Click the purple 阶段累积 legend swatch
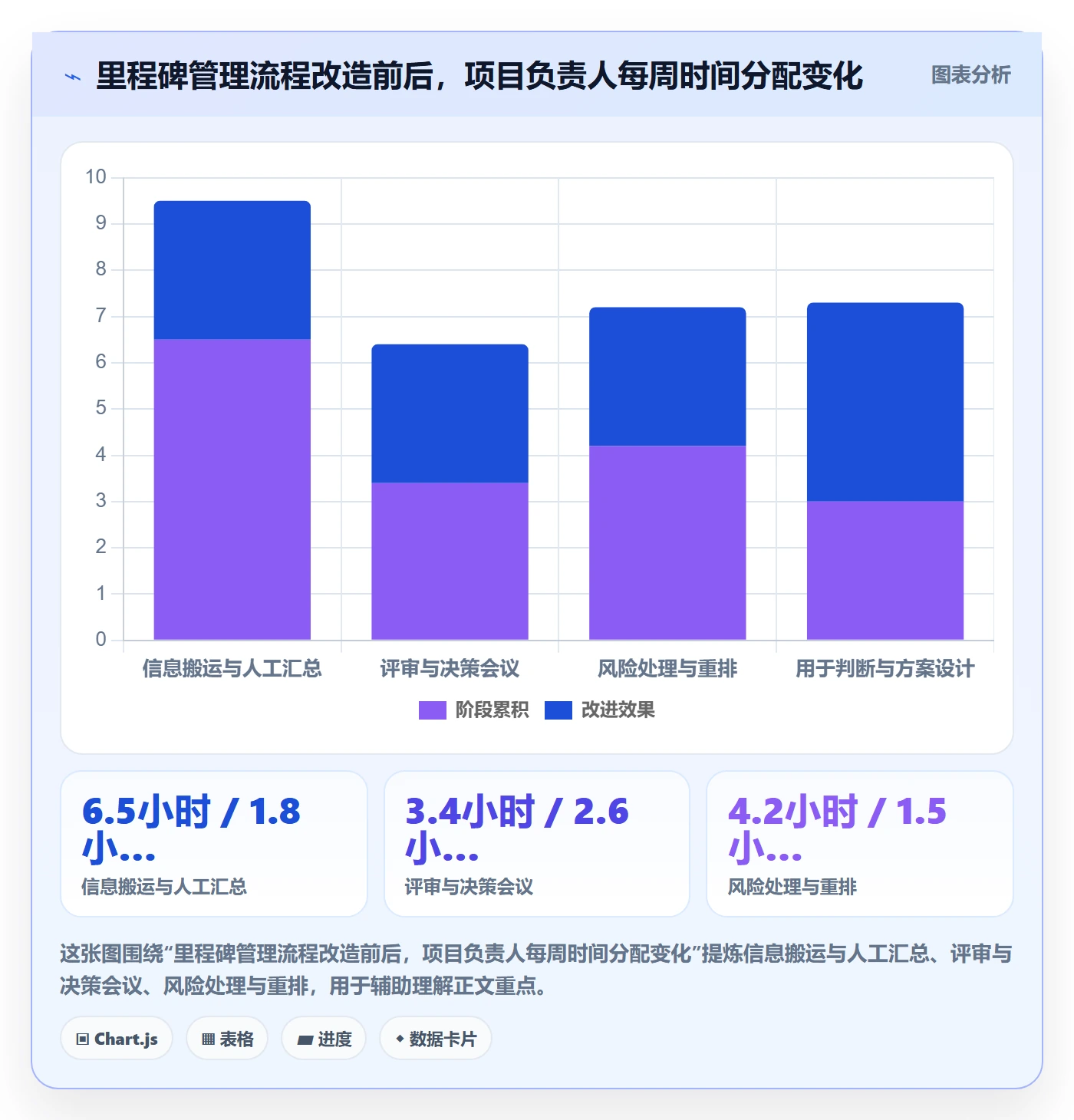The width and height of the screenshot is (1074, 1120). pos(433,710)
